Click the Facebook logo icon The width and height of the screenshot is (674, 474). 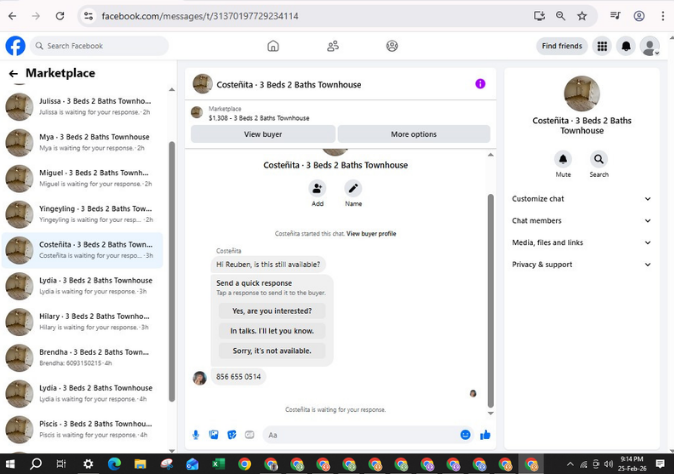[15, 46]
